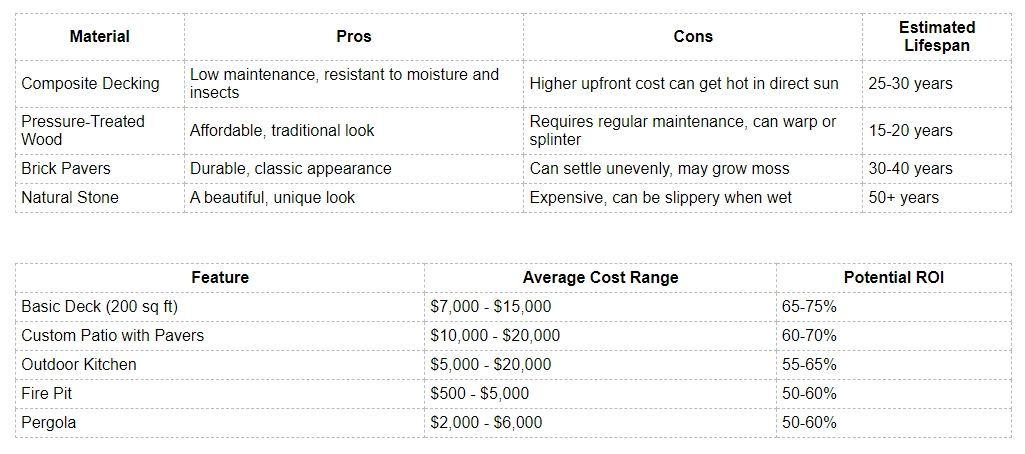Click the 65-75% ROI cell

pos(894,307)
